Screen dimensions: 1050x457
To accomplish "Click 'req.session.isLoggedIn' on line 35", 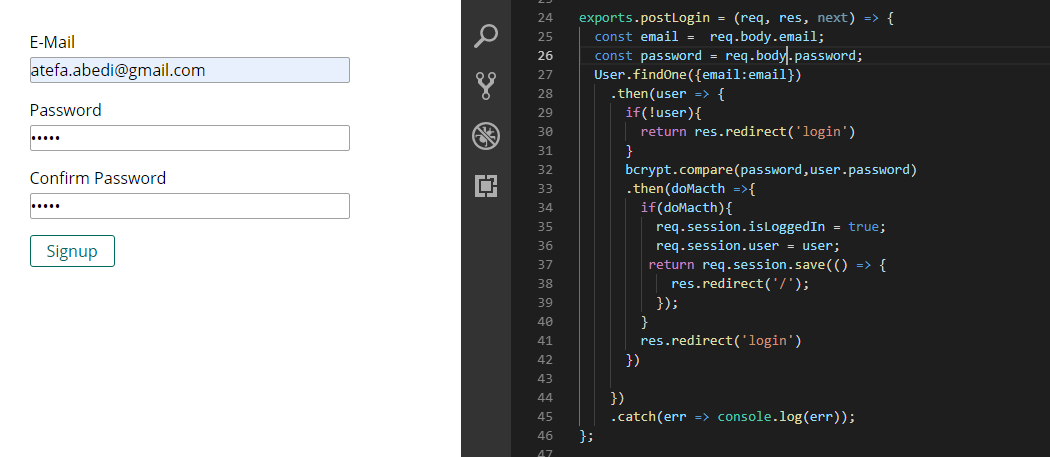I will (741, 226).
